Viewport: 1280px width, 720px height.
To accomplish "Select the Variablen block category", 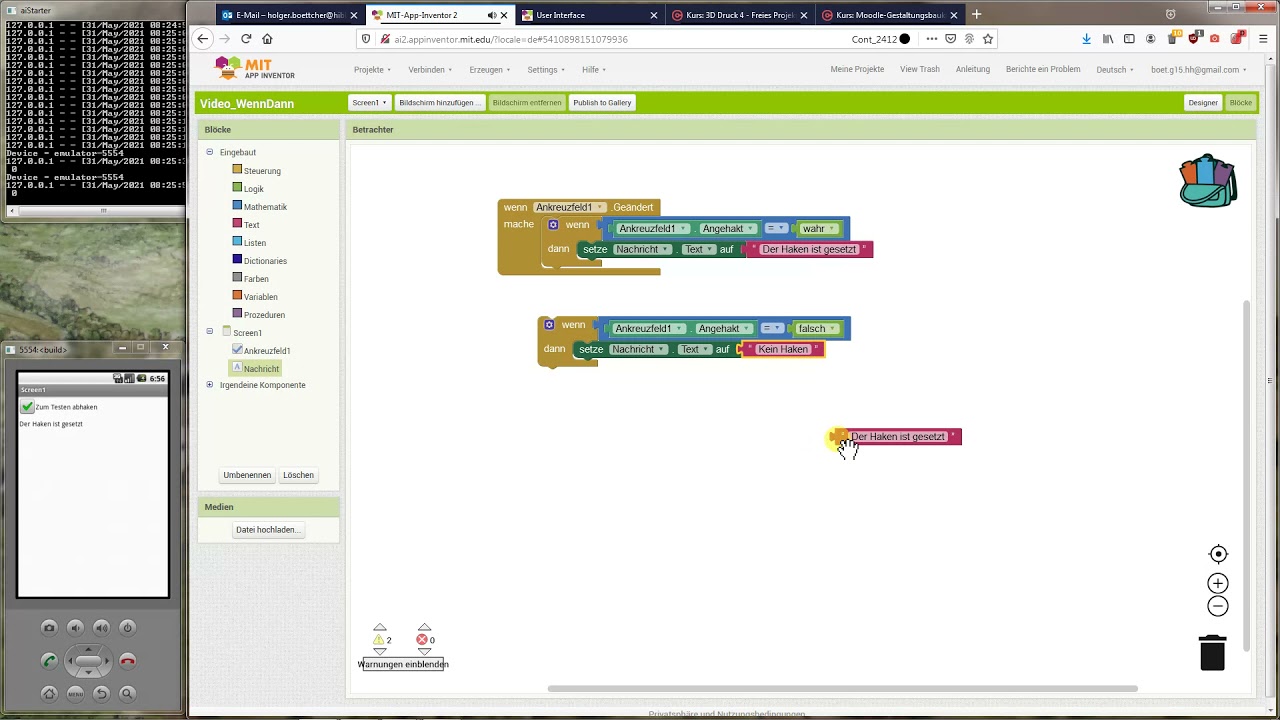I will 260,297.
